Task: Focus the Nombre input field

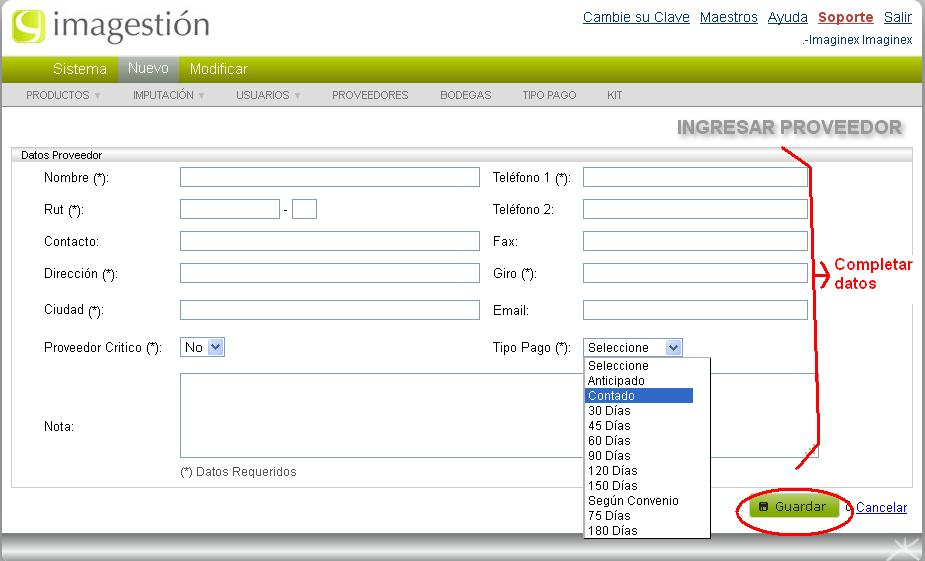Action: 330,177
